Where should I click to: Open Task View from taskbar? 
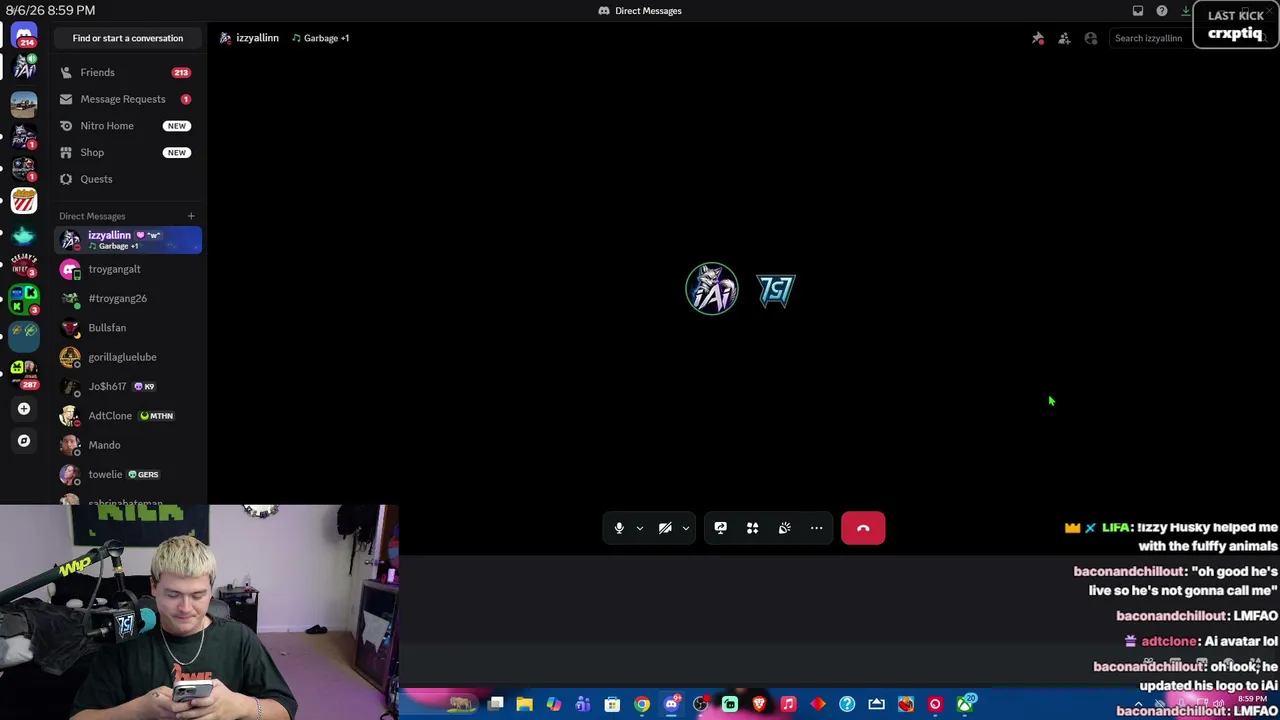(x=495, y=705)
